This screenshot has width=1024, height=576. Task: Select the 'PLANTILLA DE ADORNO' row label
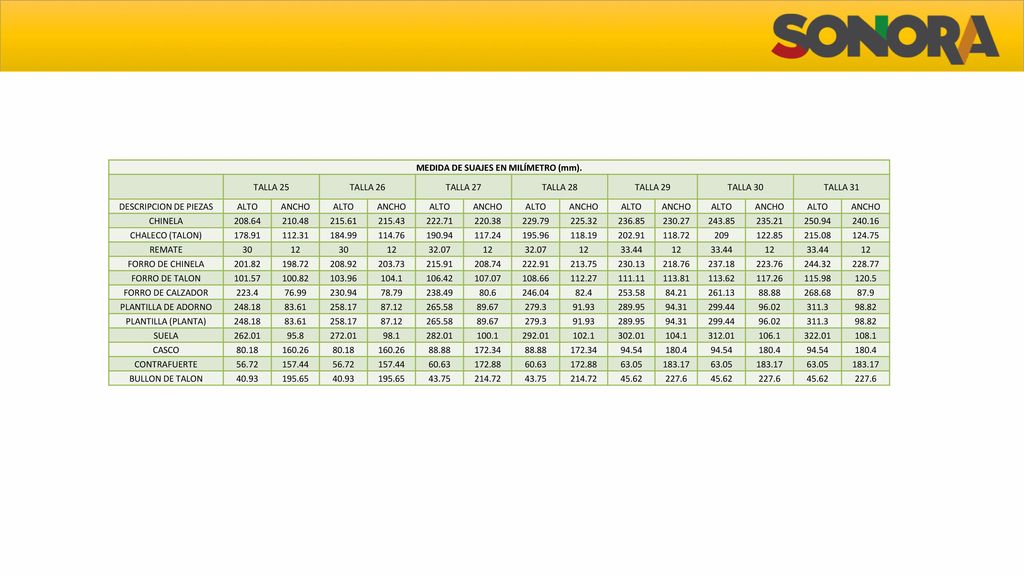(x=166, y=307)
